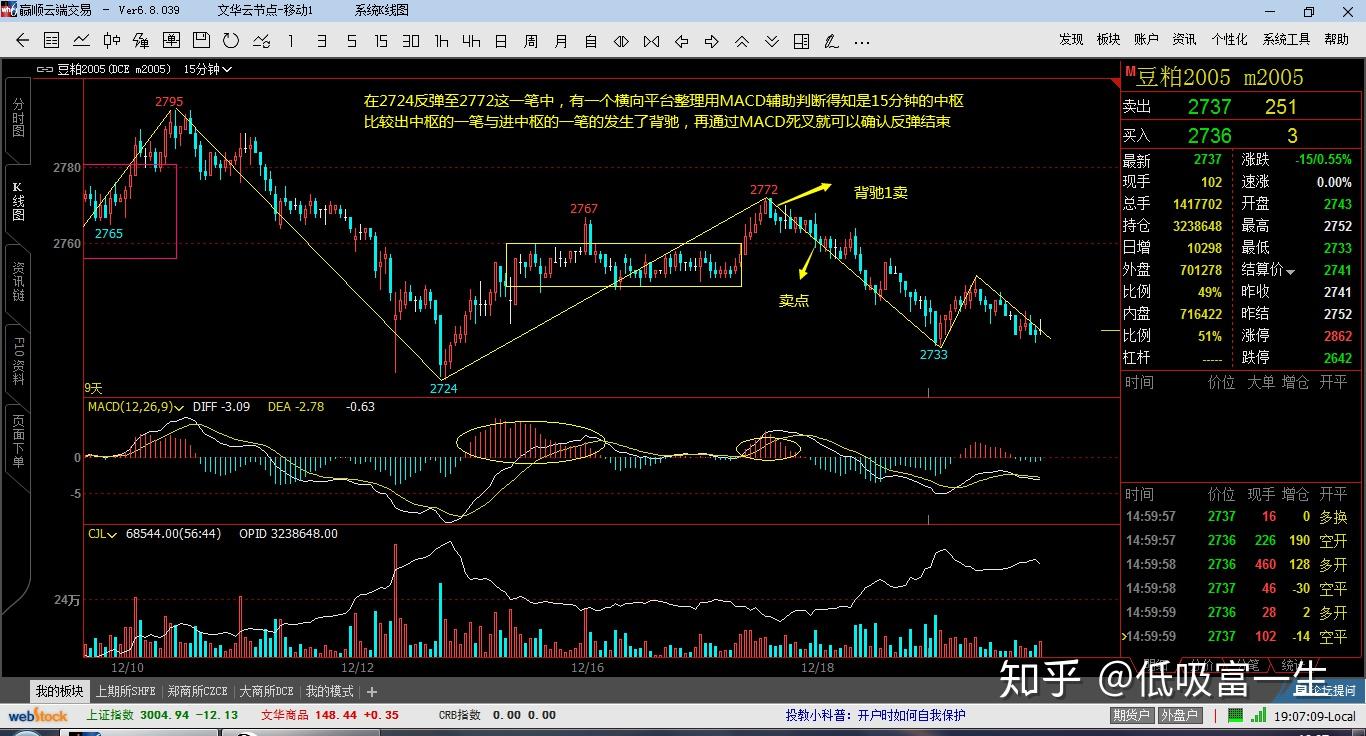Move chart left with left arrow icon
1366x736 pixels.
[682, 41]
